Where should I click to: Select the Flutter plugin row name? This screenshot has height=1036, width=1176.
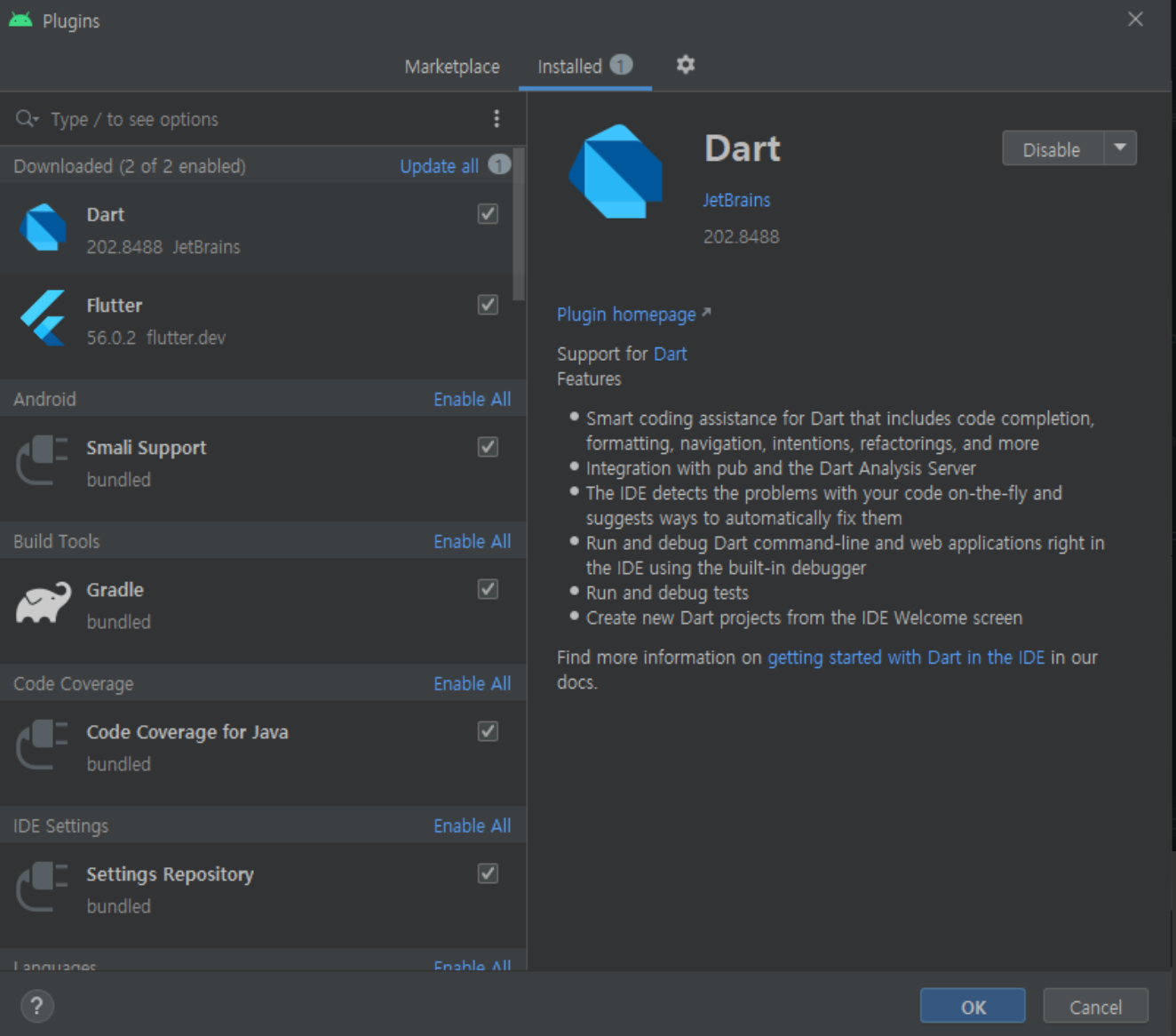(114, 305)
